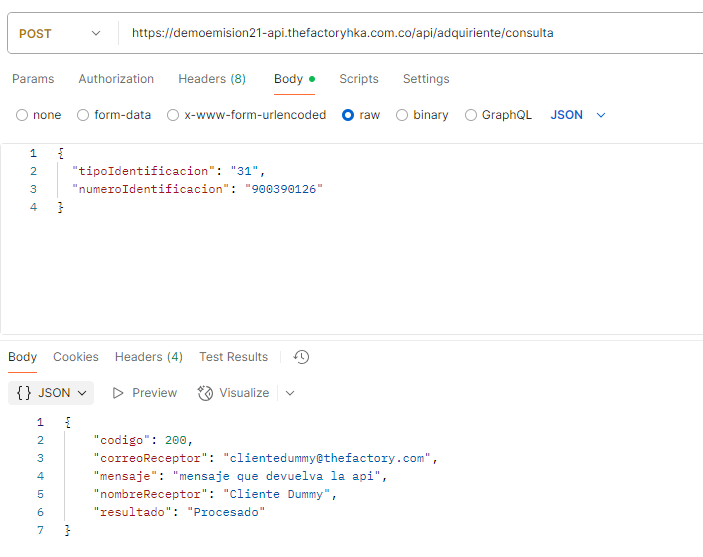Select the GraphQL radio option

[471, 115]
